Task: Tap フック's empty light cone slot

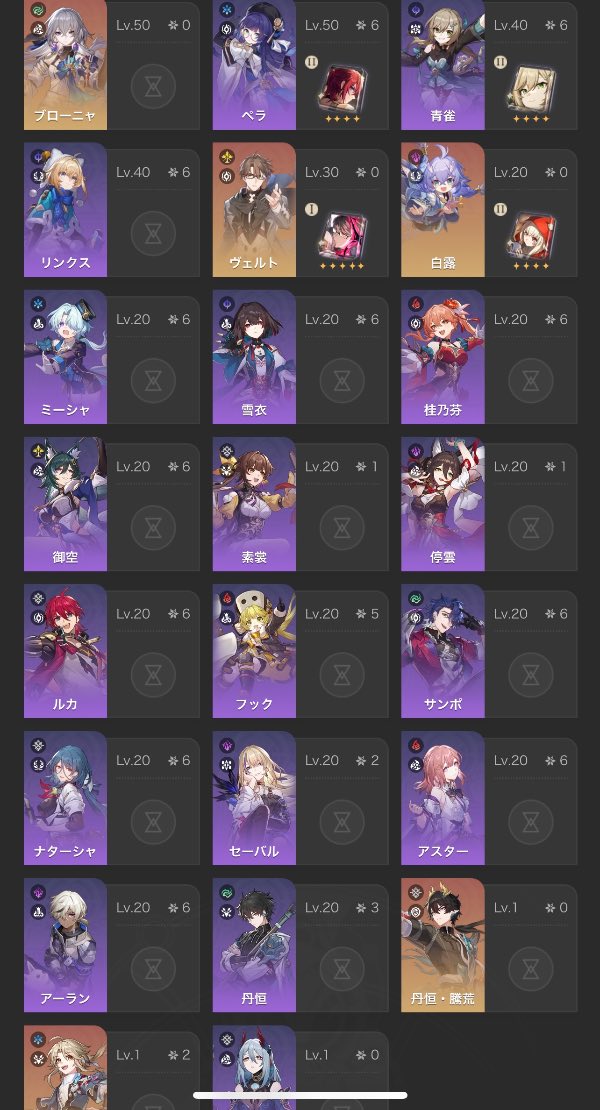Action: pos(342,675)
